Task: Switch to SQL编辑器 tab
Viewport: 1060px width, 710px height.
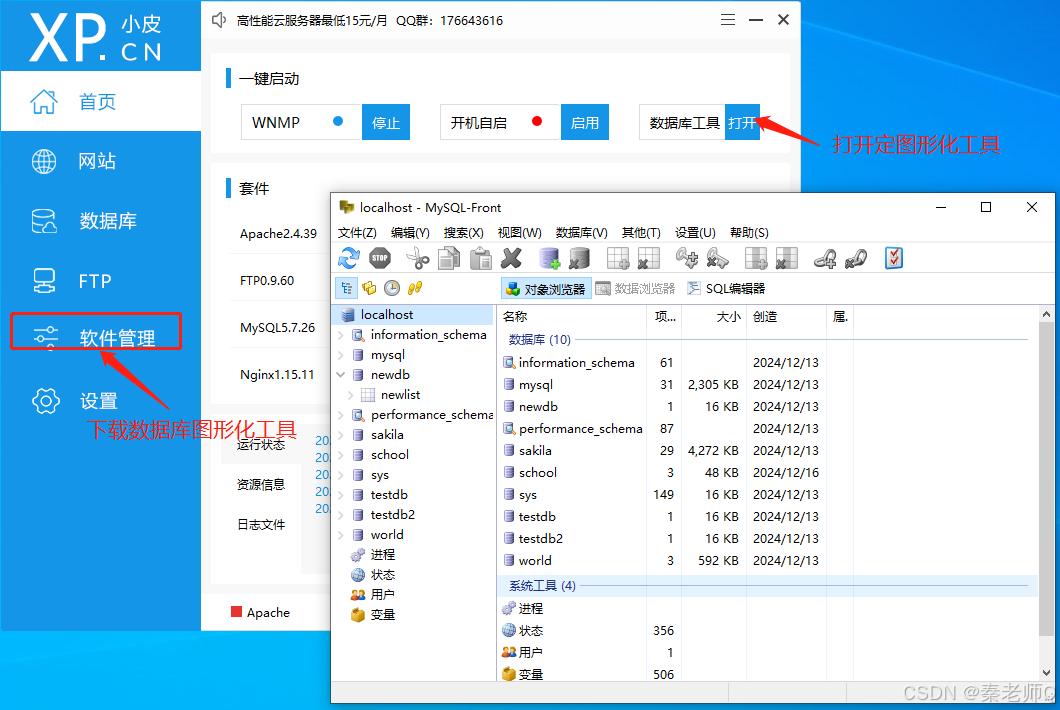Action: (x=727, y=289)
